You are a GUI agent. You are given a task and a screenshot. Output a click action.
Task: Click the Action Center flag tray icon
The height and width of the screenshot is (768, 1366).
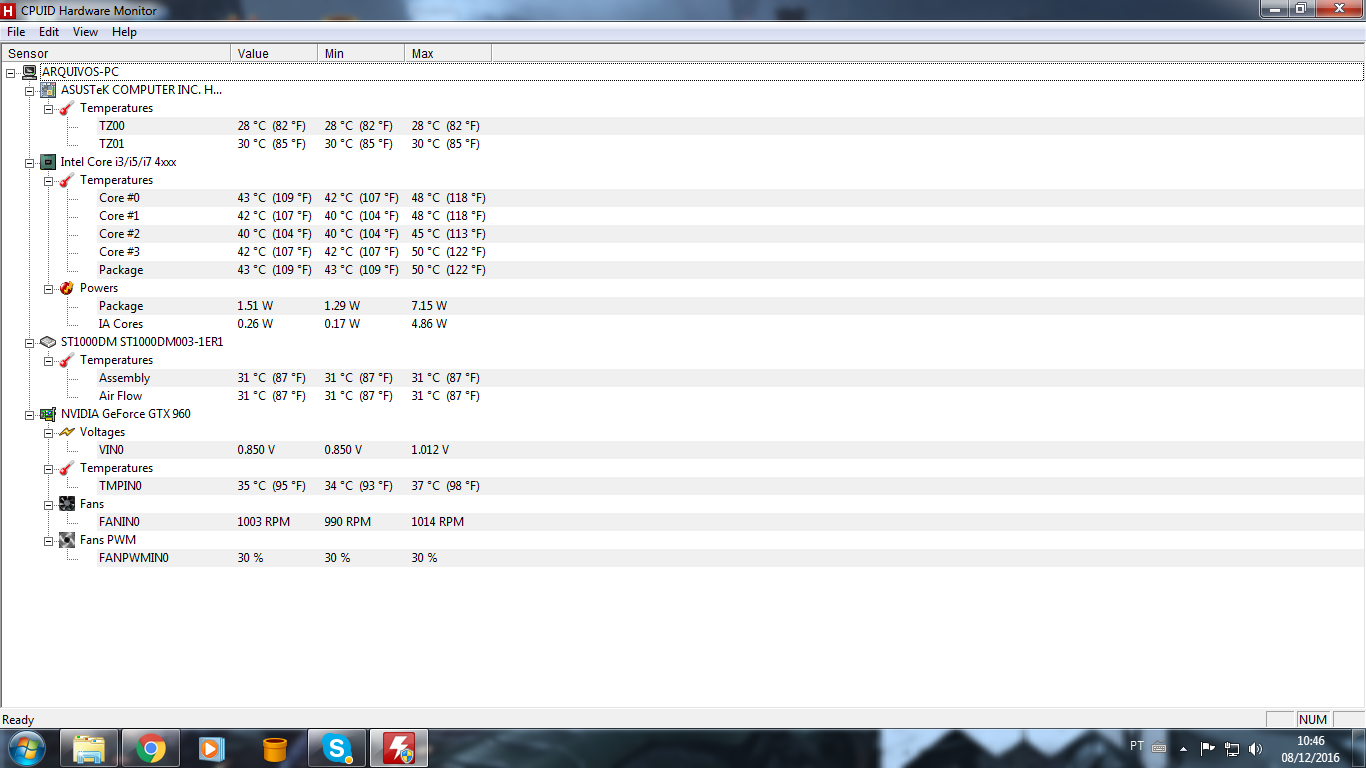(1207, 748)
